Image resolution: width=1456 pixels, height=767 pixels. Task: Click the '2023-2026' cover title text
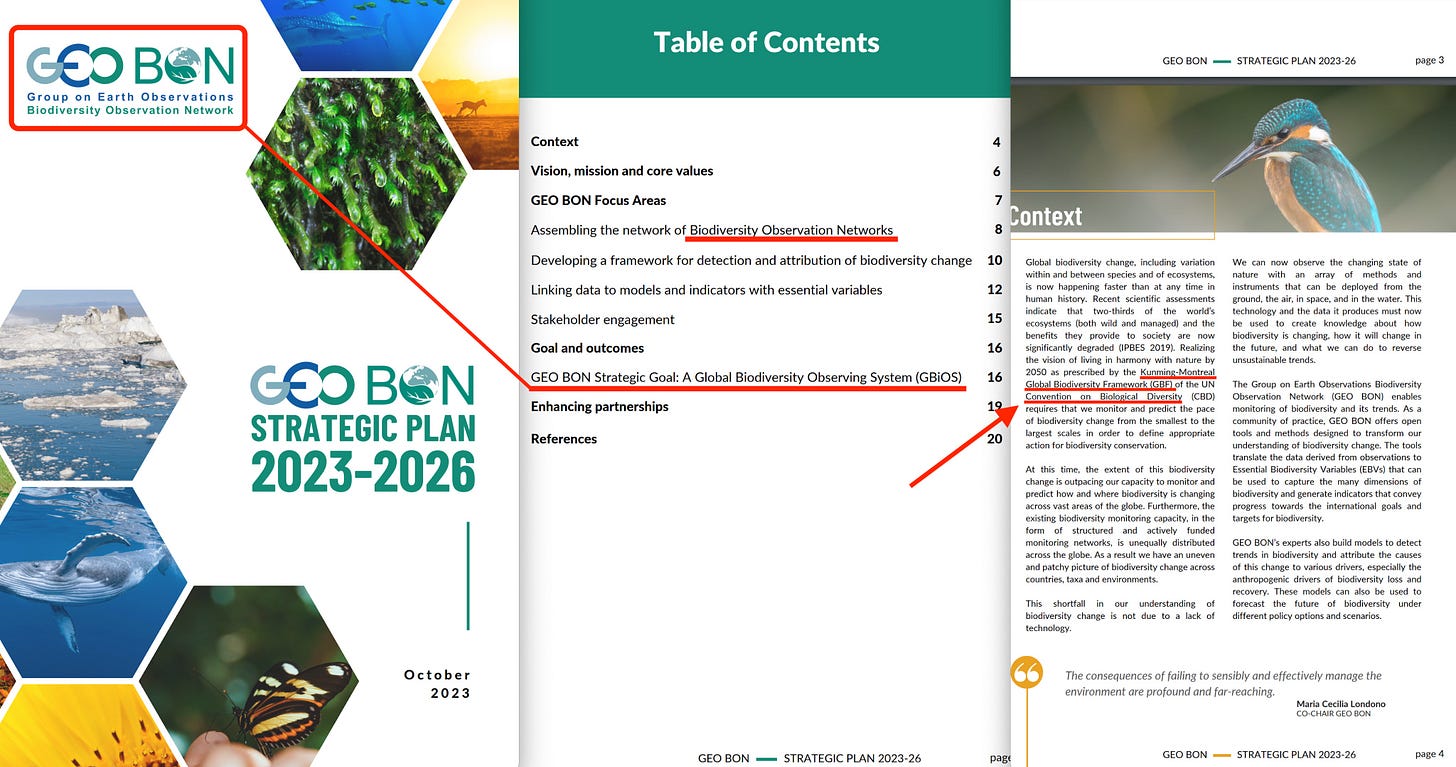coord(362,471)
